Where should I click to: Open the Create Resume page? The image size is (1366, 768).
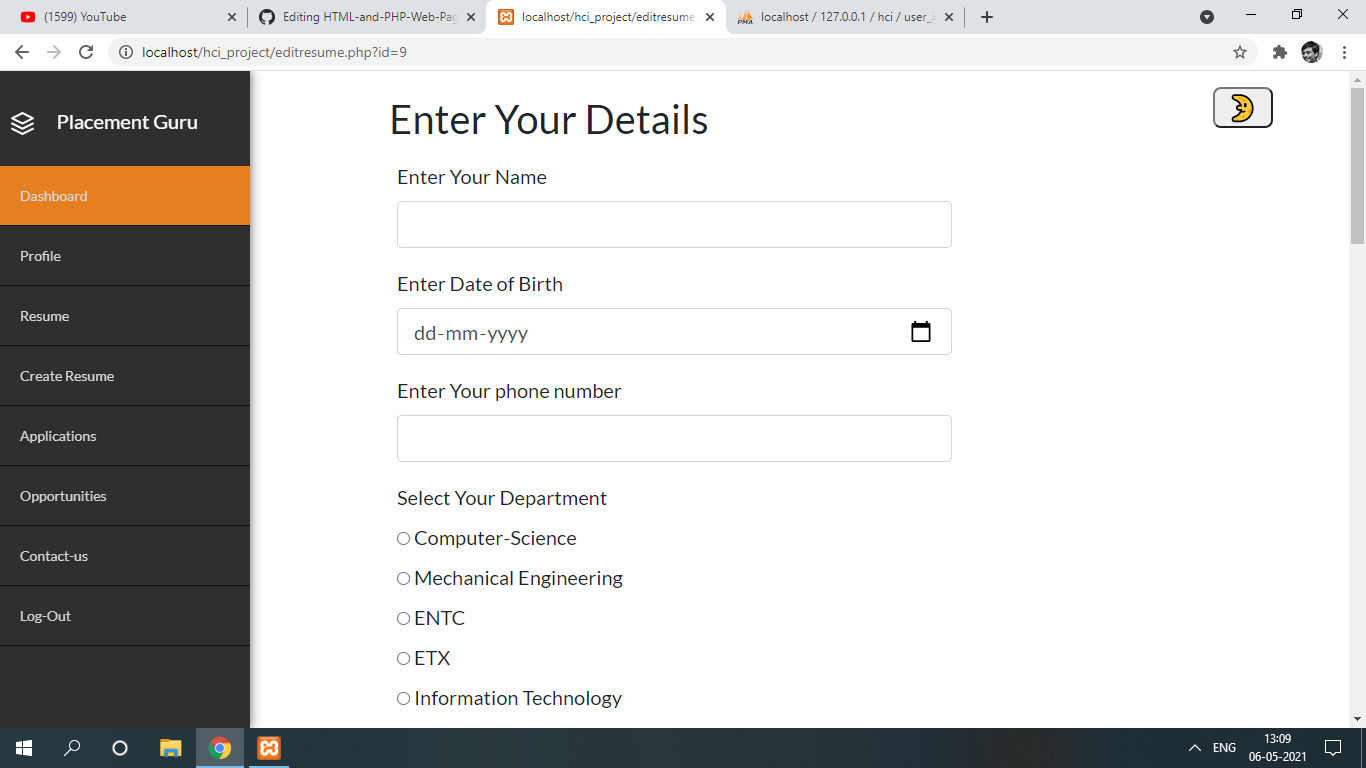coord(67,375)
